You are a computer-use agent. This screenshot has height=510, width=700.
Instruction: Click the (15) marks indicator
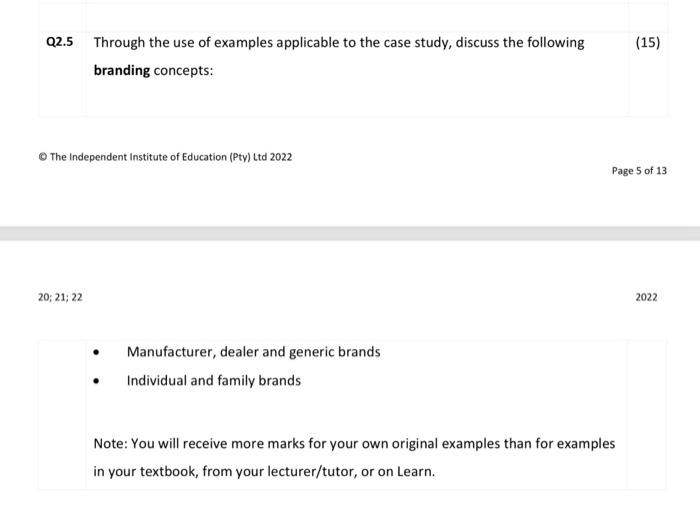pyautogui.click(x=648, y=42)
